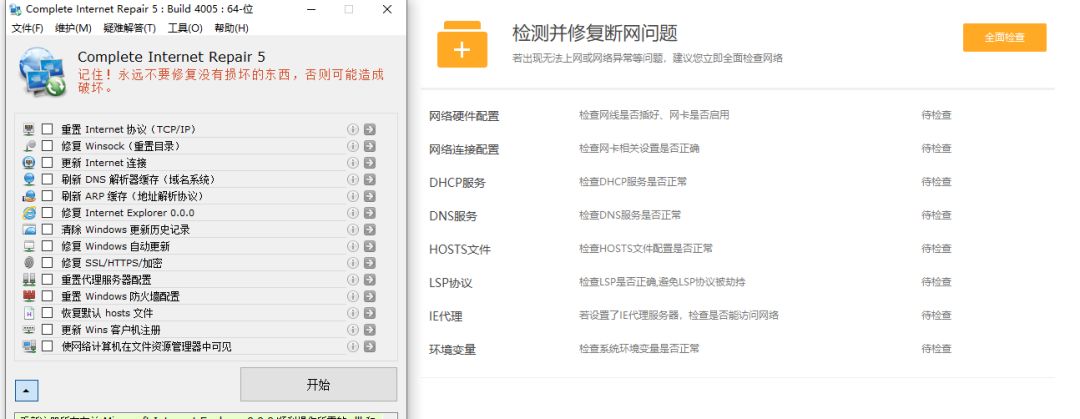Click info icon for 重置代理服务器配置 row
This screenshot has height=419, width=1080.
click(353, 280)
